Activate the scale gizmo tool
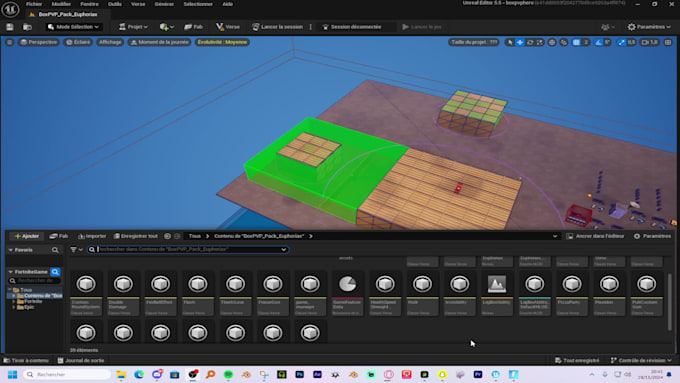The width and height of the screenshot is (680, 383). 539,42
